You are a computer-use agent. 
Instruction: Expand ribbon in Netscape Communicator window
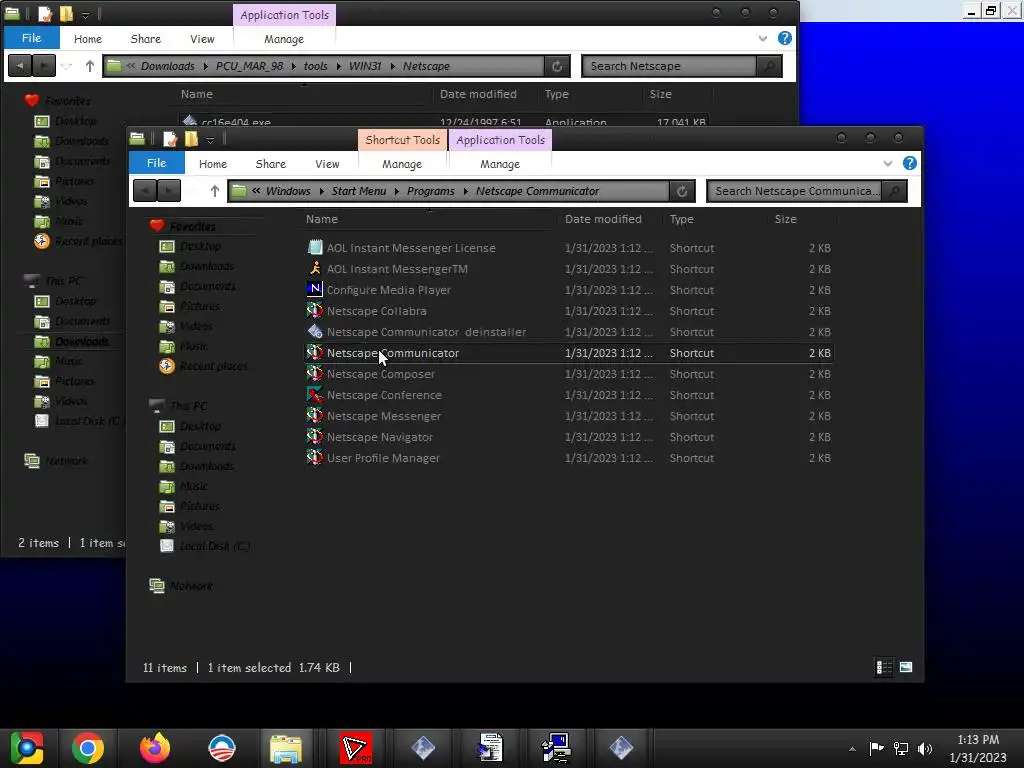click(x=888, y=163)
